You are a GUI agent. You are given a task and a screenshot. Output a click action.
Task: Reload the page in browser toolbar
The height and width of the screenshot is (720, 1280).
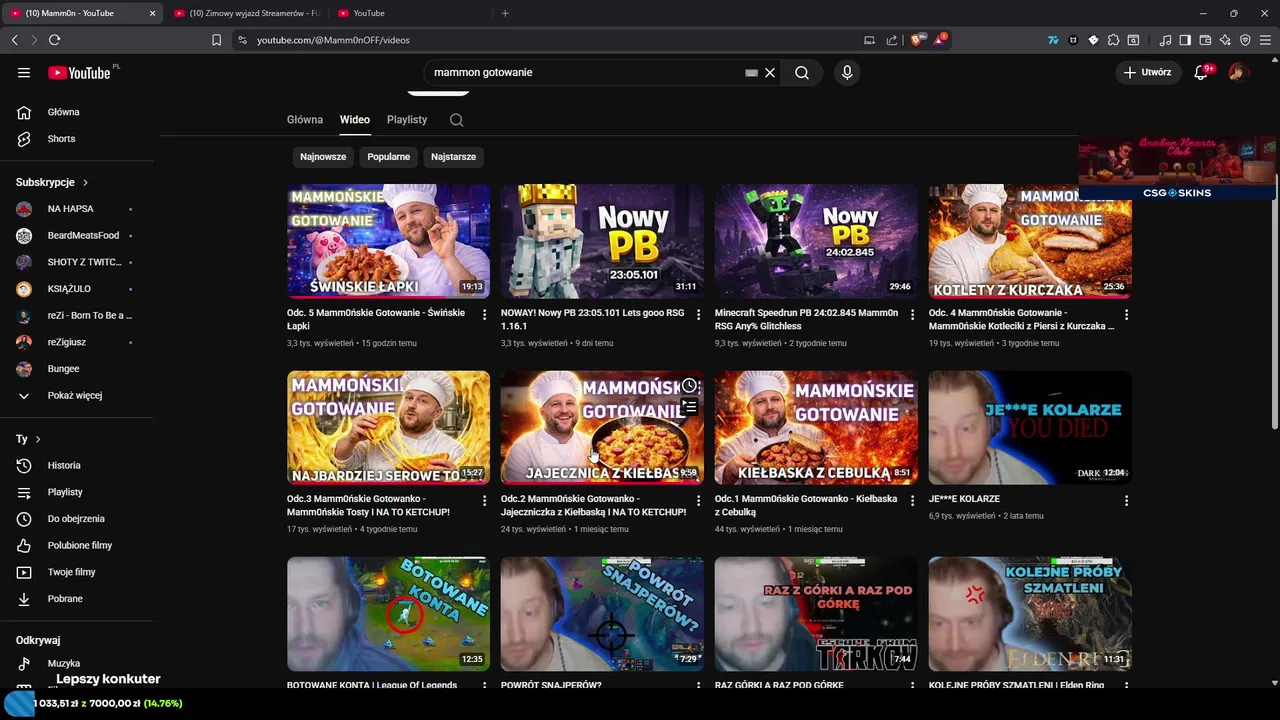coord(54,40)
